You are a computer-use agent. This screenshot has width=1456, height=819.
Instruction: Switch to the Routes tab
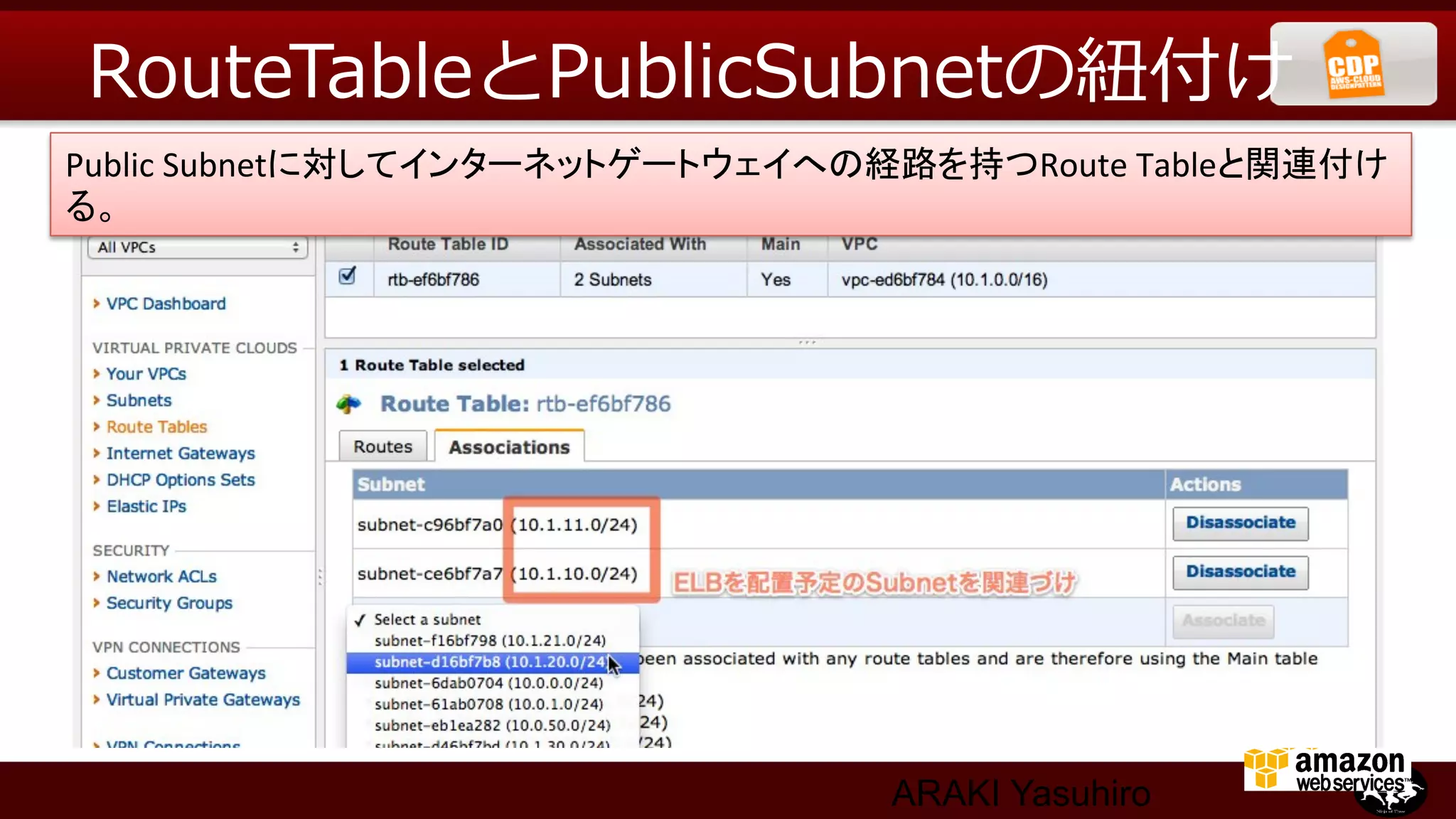tap(383, 446)
